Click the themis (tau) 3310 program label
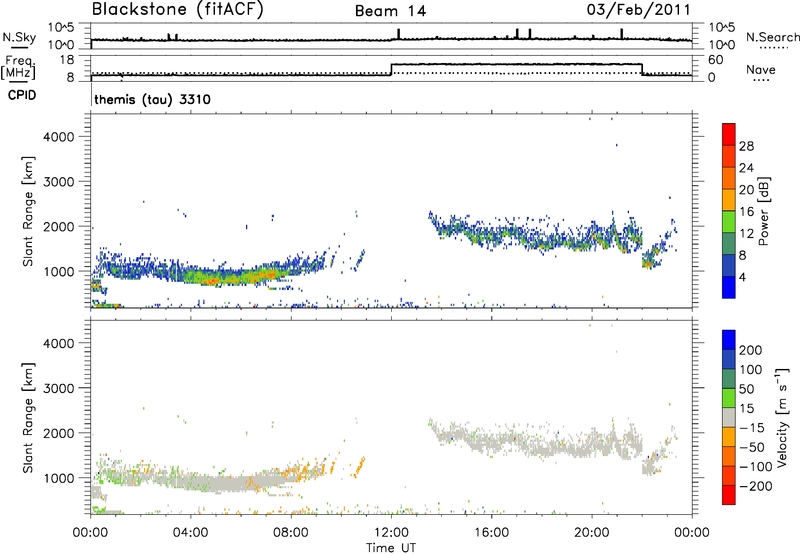The height and width of the screenshot is (554, 800). coord(152,99)
